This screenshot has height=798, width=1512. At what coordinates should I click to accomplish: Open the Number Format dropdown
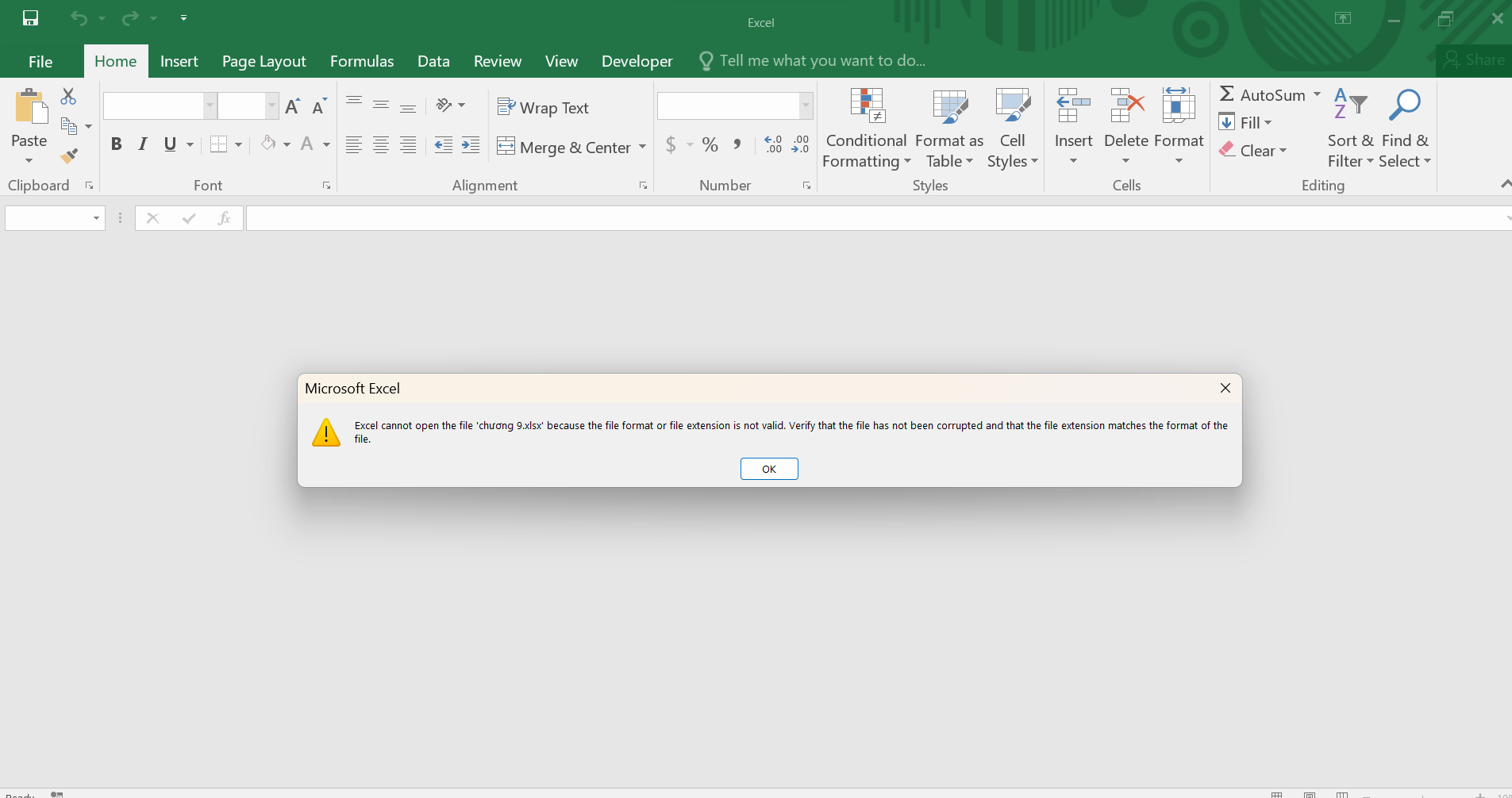[x=806, y=106]
